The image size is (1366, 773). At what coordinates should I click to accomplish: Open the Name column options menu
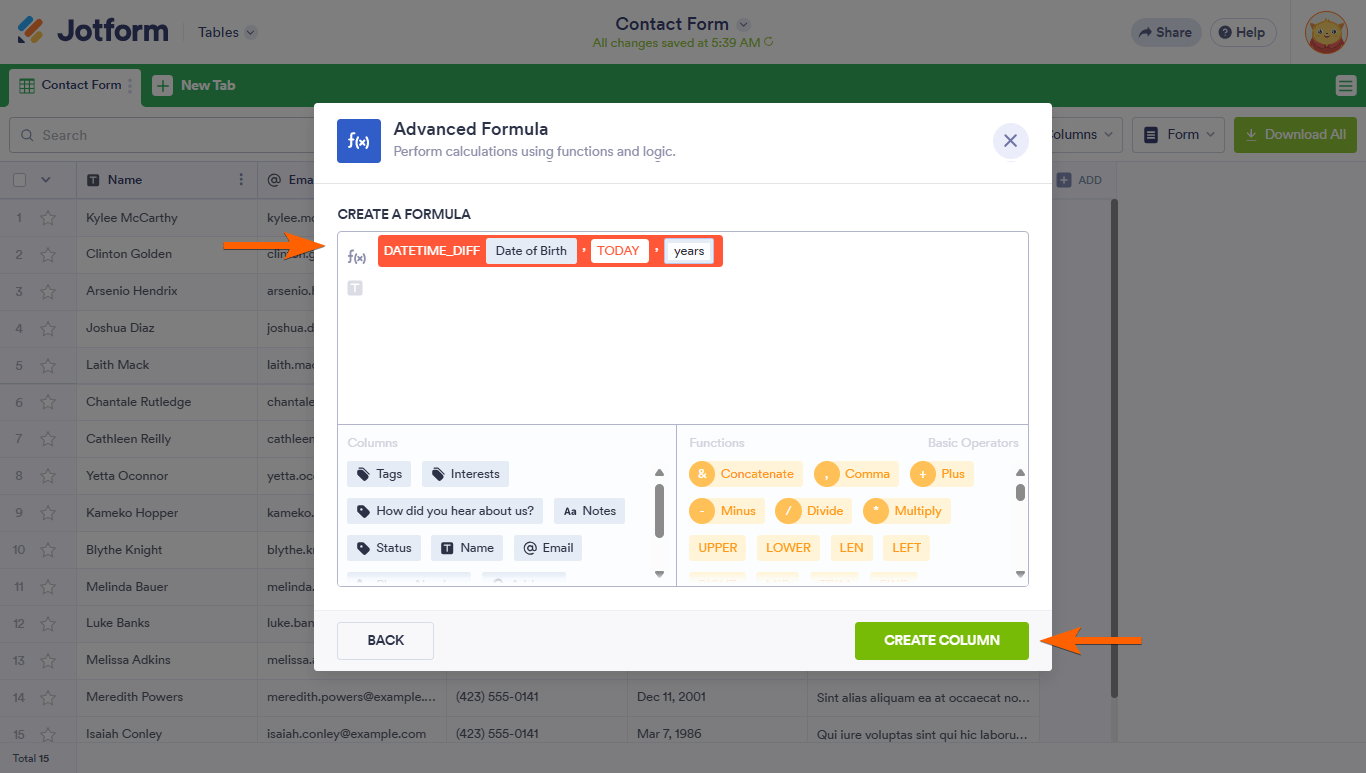point(241,180)
